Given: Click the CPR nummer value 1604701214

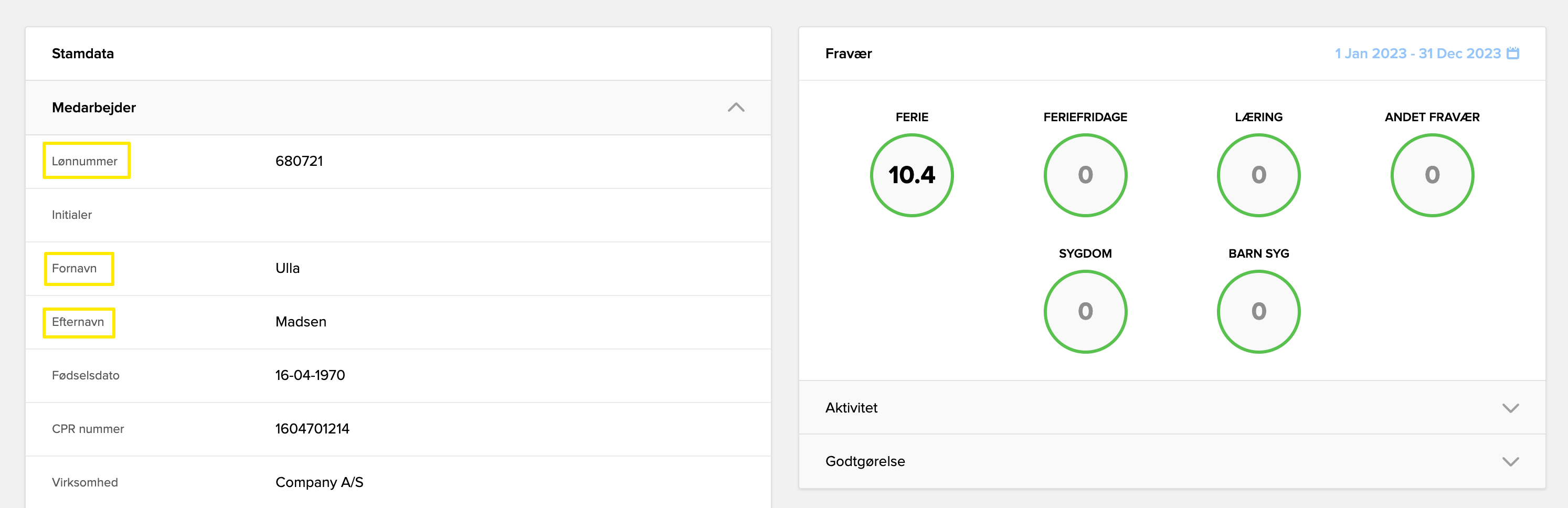Looking at the screenshot, I should coord(312,429).
